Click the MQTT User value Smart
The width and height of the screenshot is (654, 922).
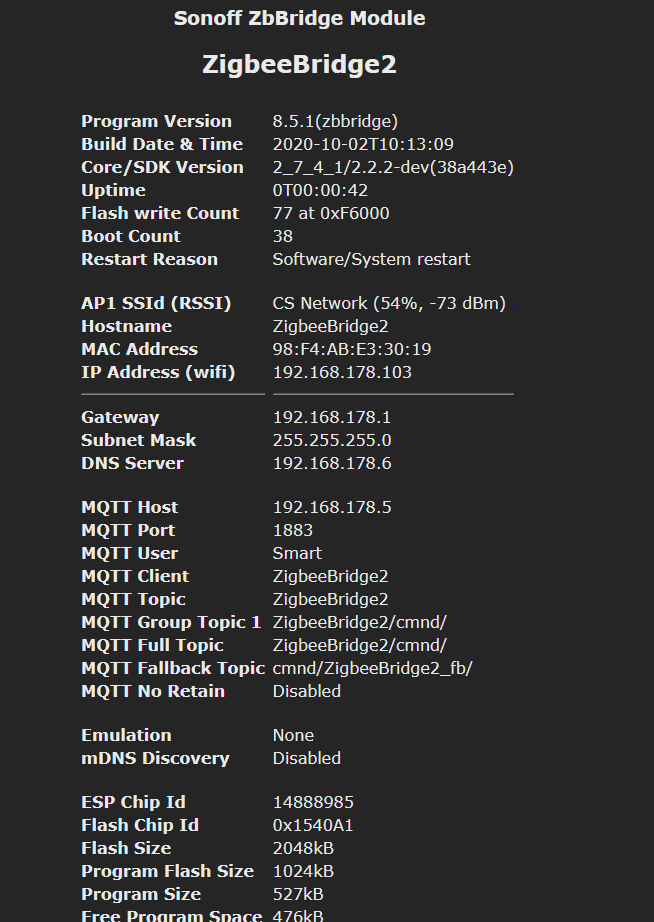(x=297, y=553)
